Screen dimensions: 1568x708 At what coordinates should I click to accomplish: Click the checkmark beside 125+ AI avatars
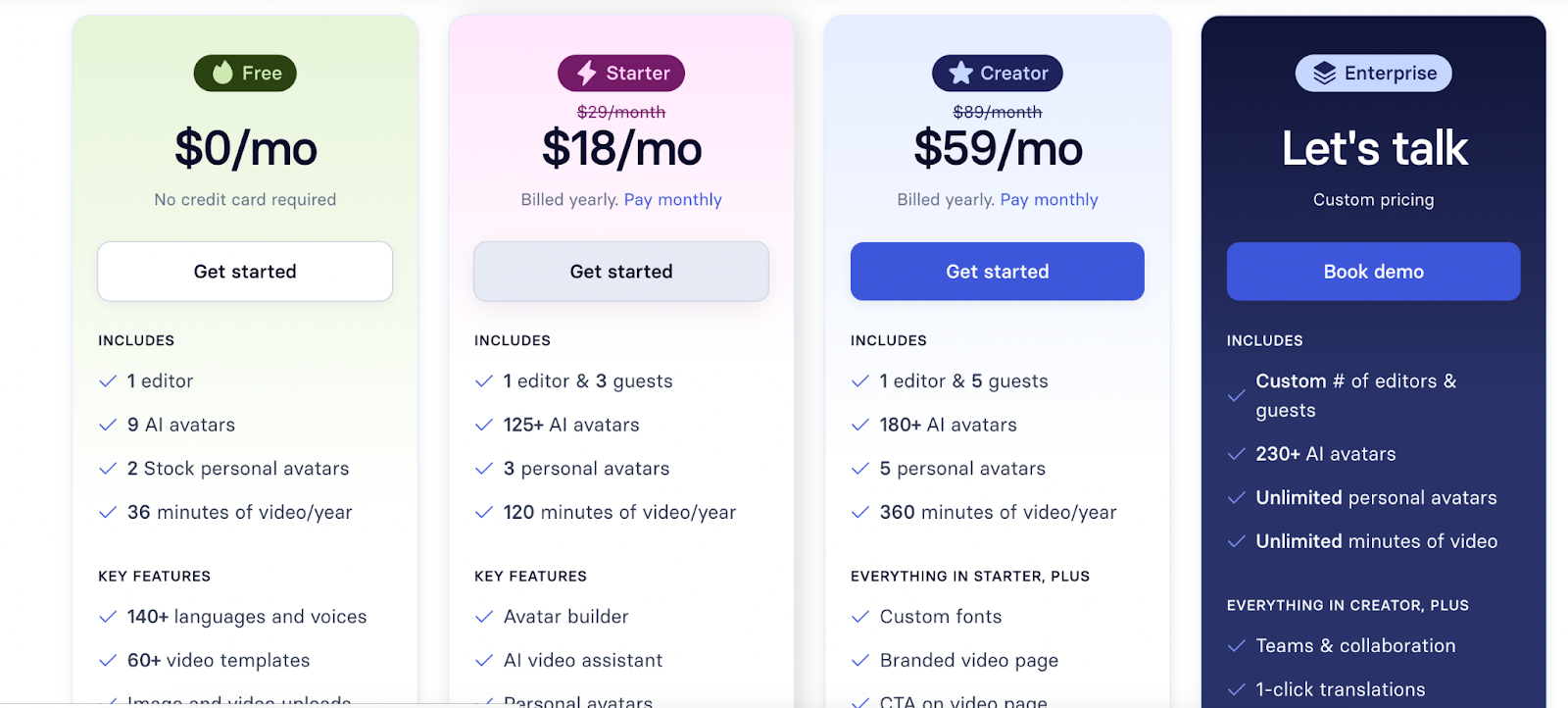pos(484,425)
